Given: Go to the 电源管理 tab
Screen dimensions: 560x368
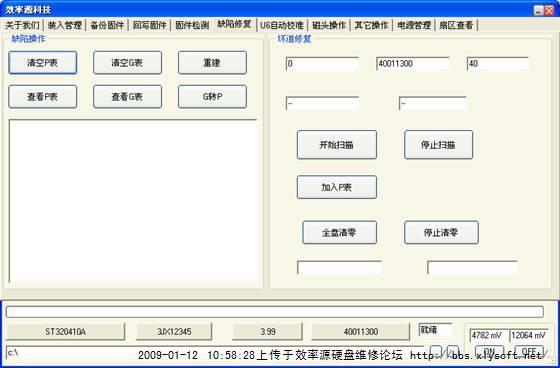Looking at the screenshot, I should (414, 25).
